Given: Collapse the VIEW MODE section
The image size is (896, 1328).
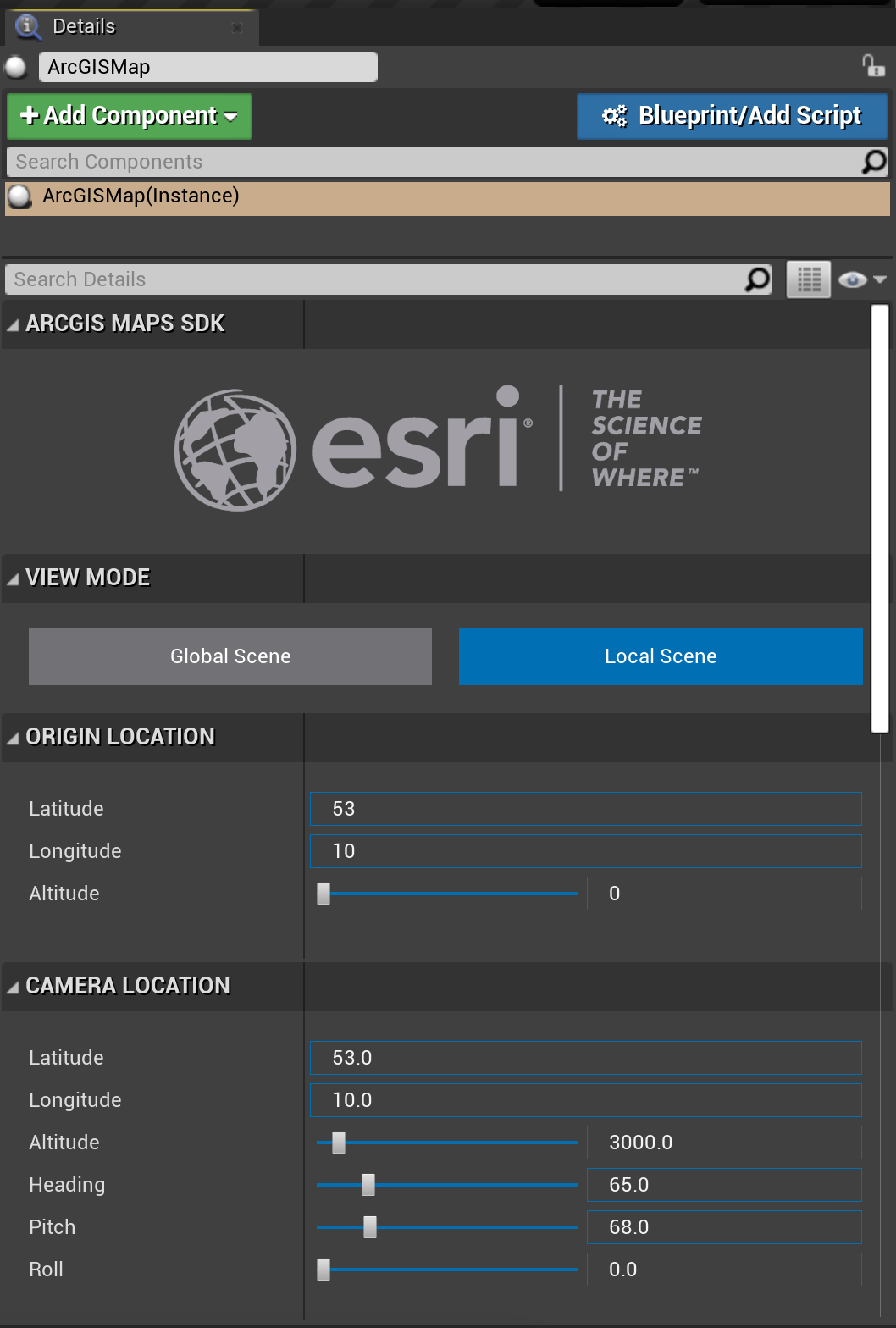Looking at the screenshot, I should (x=13, y=578).
